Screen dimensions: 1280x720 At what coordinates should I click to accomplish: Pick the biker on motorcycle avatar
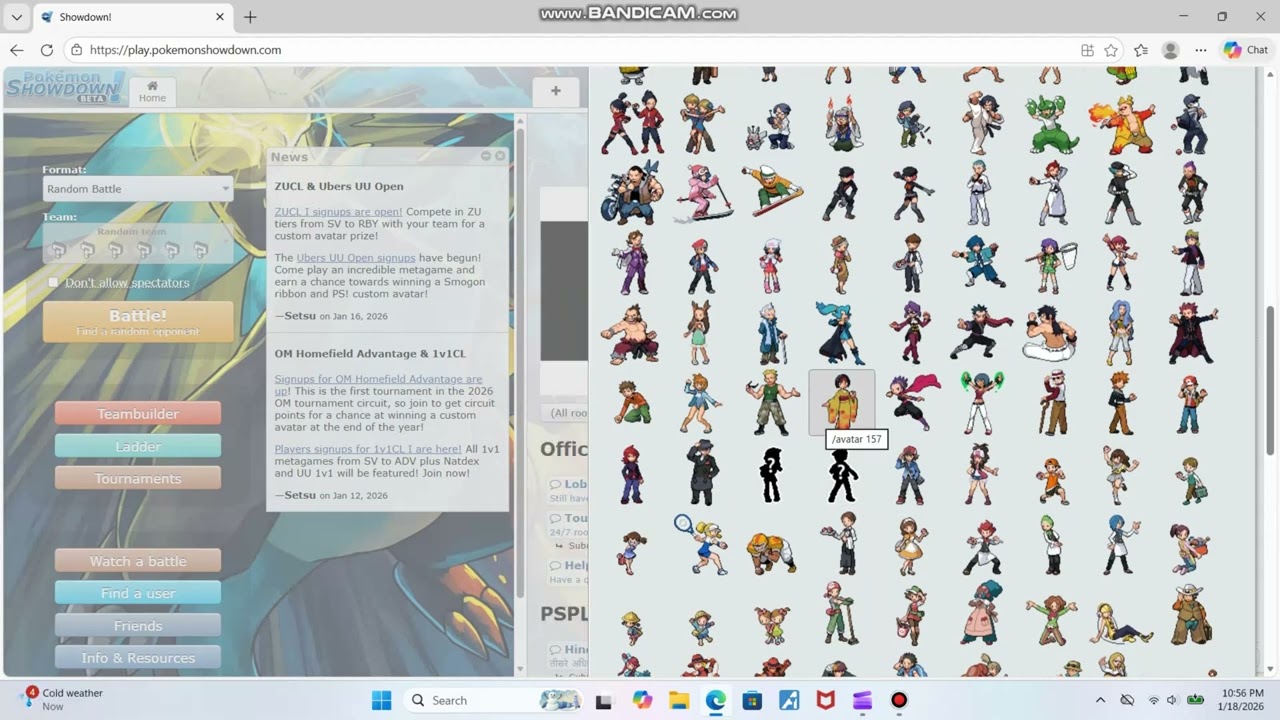pyautogui.click(x=631, y=193)
